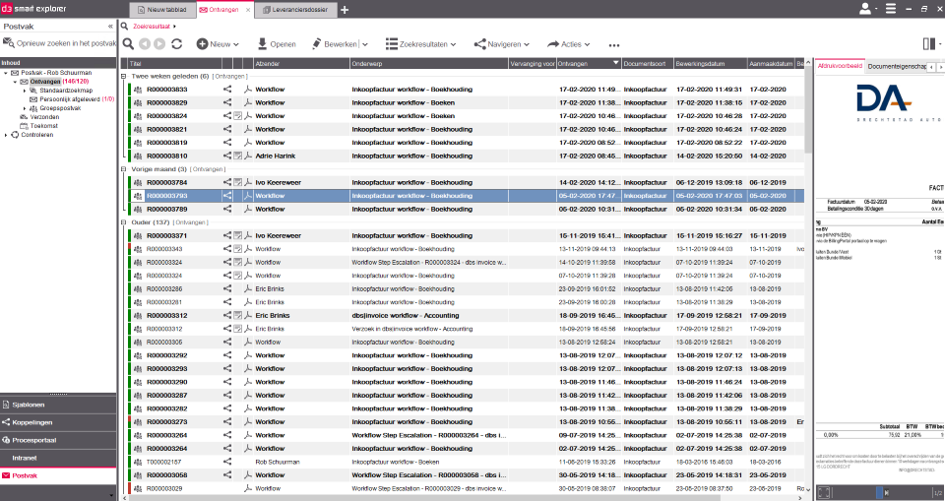Click Adrie Harink sender cell
The image size is (945, 501).
(301, 156)
